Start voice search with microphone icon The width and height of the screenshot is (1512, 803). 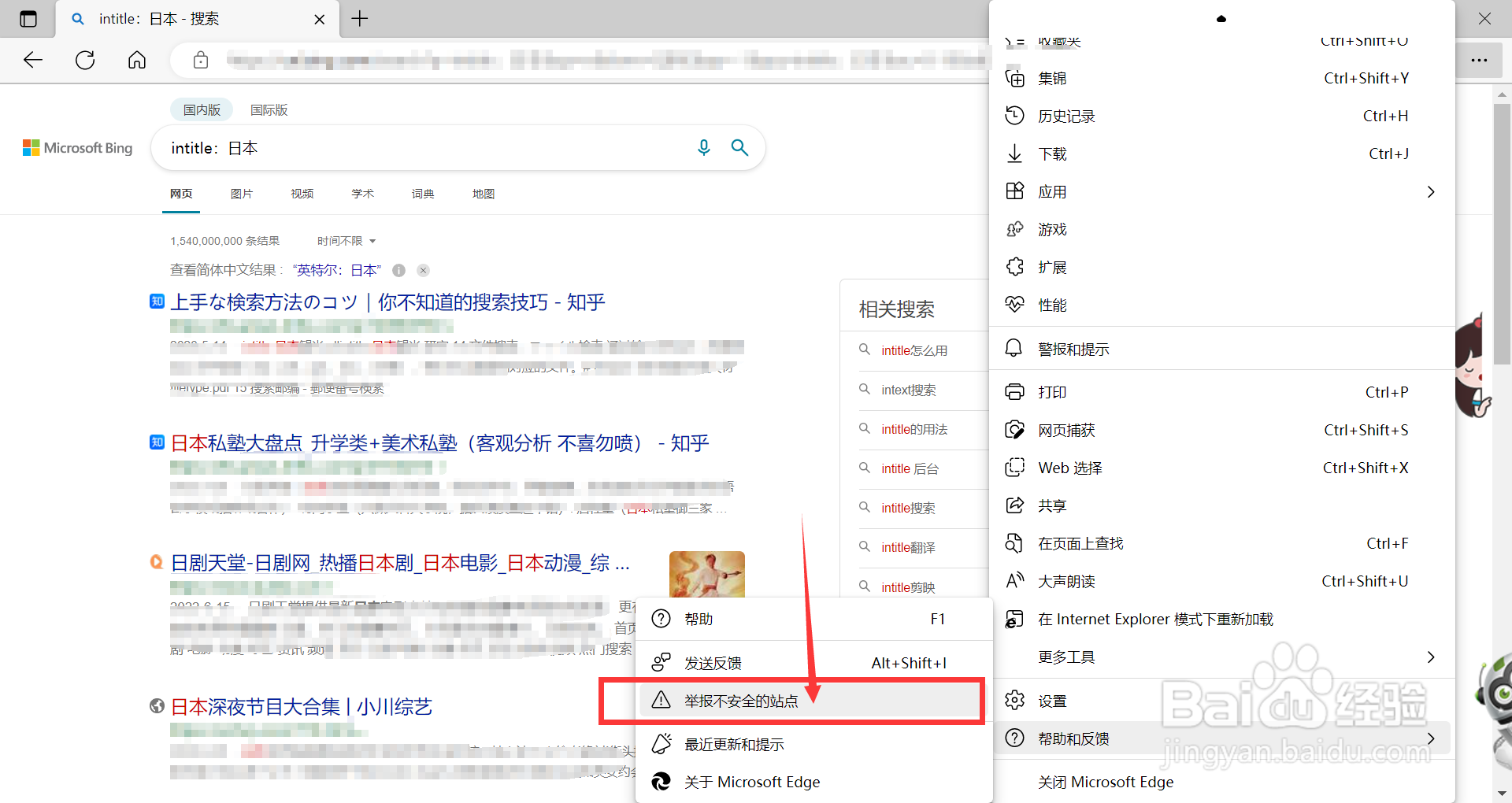click(704, 147)
